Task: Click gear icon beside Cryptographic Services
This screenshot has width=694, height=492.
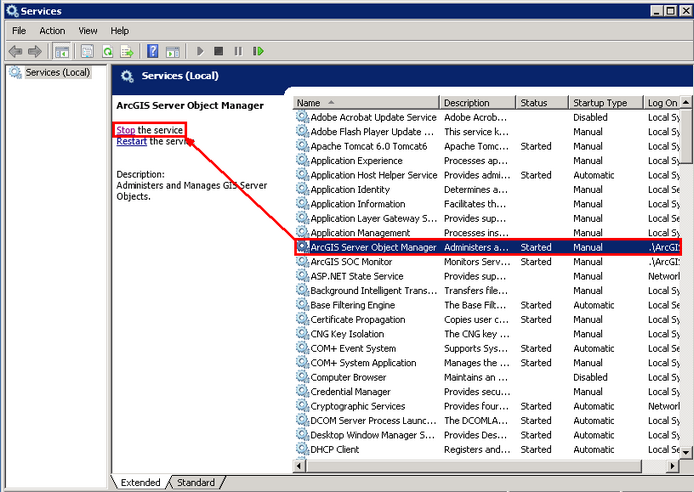Action: [302, 405]
